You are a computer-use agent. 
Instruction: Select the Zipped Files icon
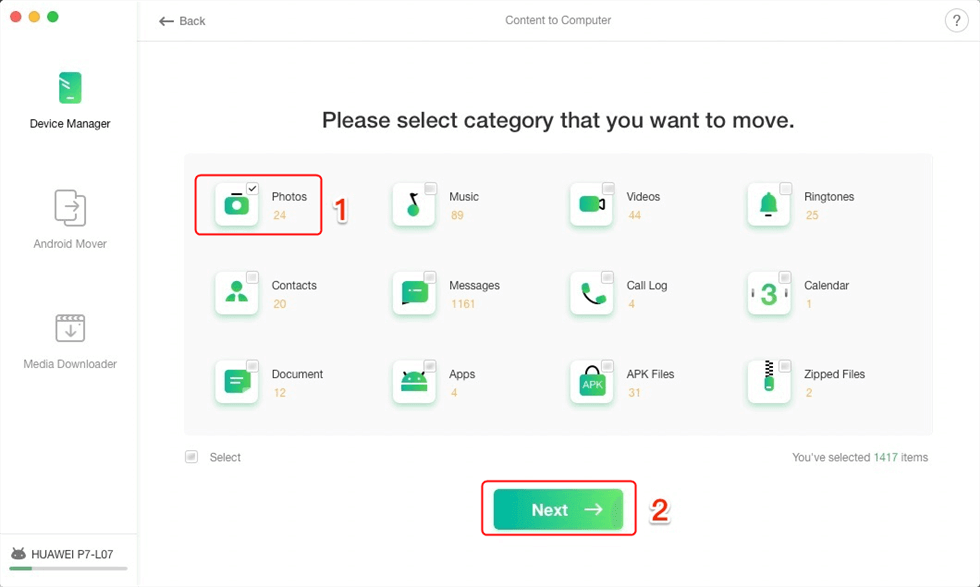coord(768,382)
